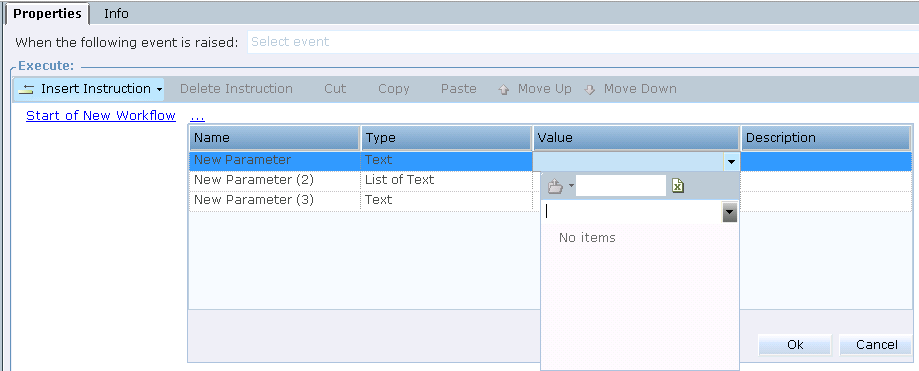Screen dimensions: 919x371
Task: Open the Start of New Workflow link
Action: pyautogui.click(x=101, y=115)
